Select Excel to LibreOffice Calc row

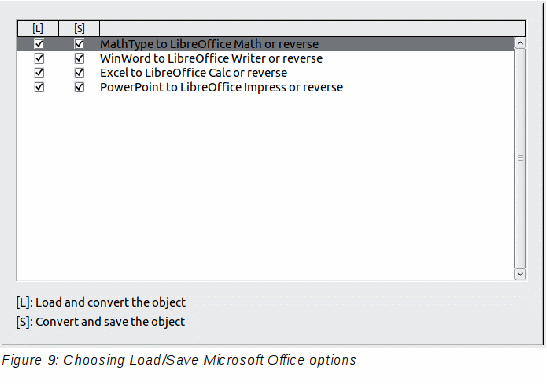pyautogui.click(x=266, y=73)
